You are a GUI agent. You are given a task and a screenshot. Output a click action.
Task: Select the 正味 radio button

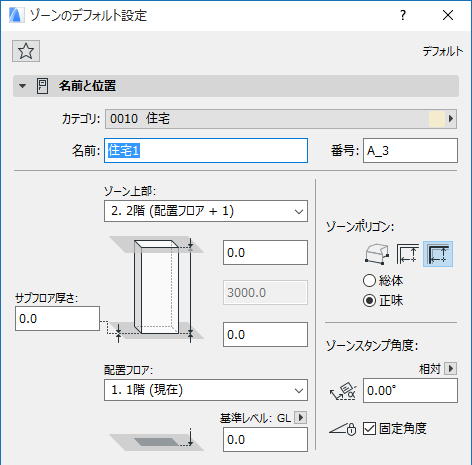coord(369,301)
